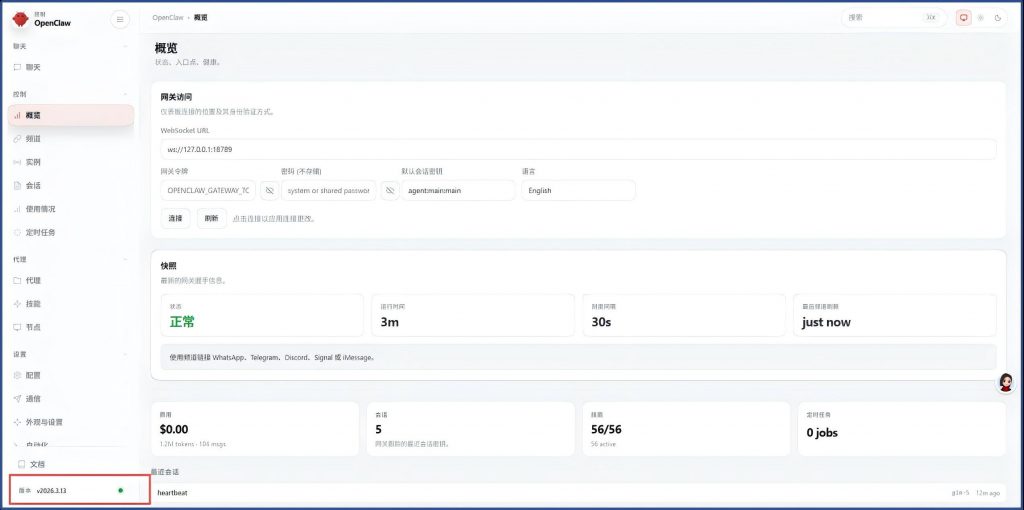Collapse the 设置 sidebar section
Viewport: 1024px width, 510px height.
tap(125, 354)
